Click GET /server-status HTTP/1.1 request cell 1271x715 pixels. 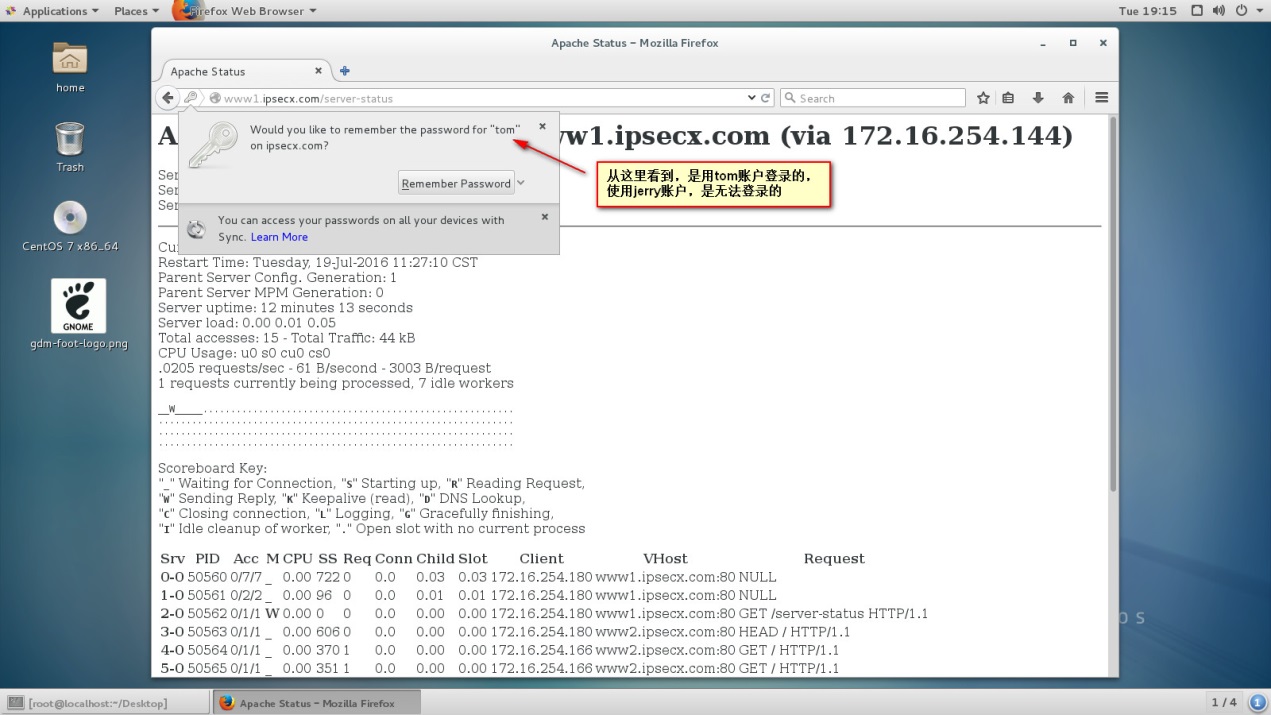click(x=833, y=613)
